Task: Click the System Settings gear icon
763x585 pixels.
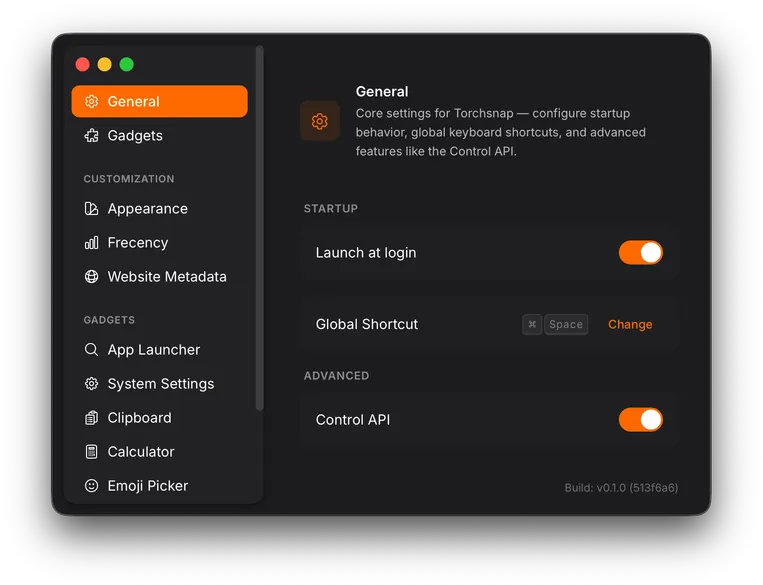Action: point(91,384)
